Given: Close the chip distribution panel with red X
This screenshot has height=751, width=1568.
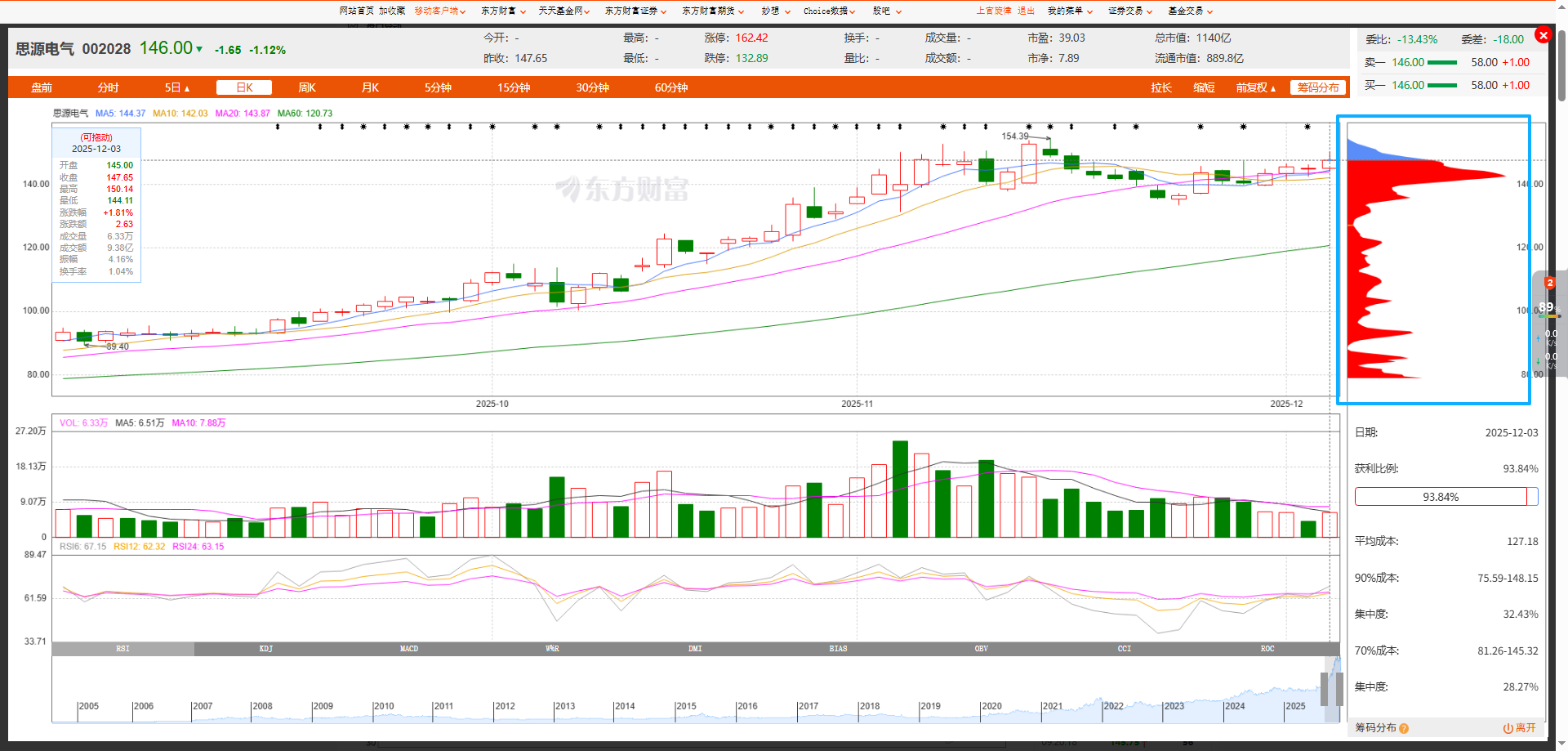Looking at the screenshot, I should pos(1543,35).
